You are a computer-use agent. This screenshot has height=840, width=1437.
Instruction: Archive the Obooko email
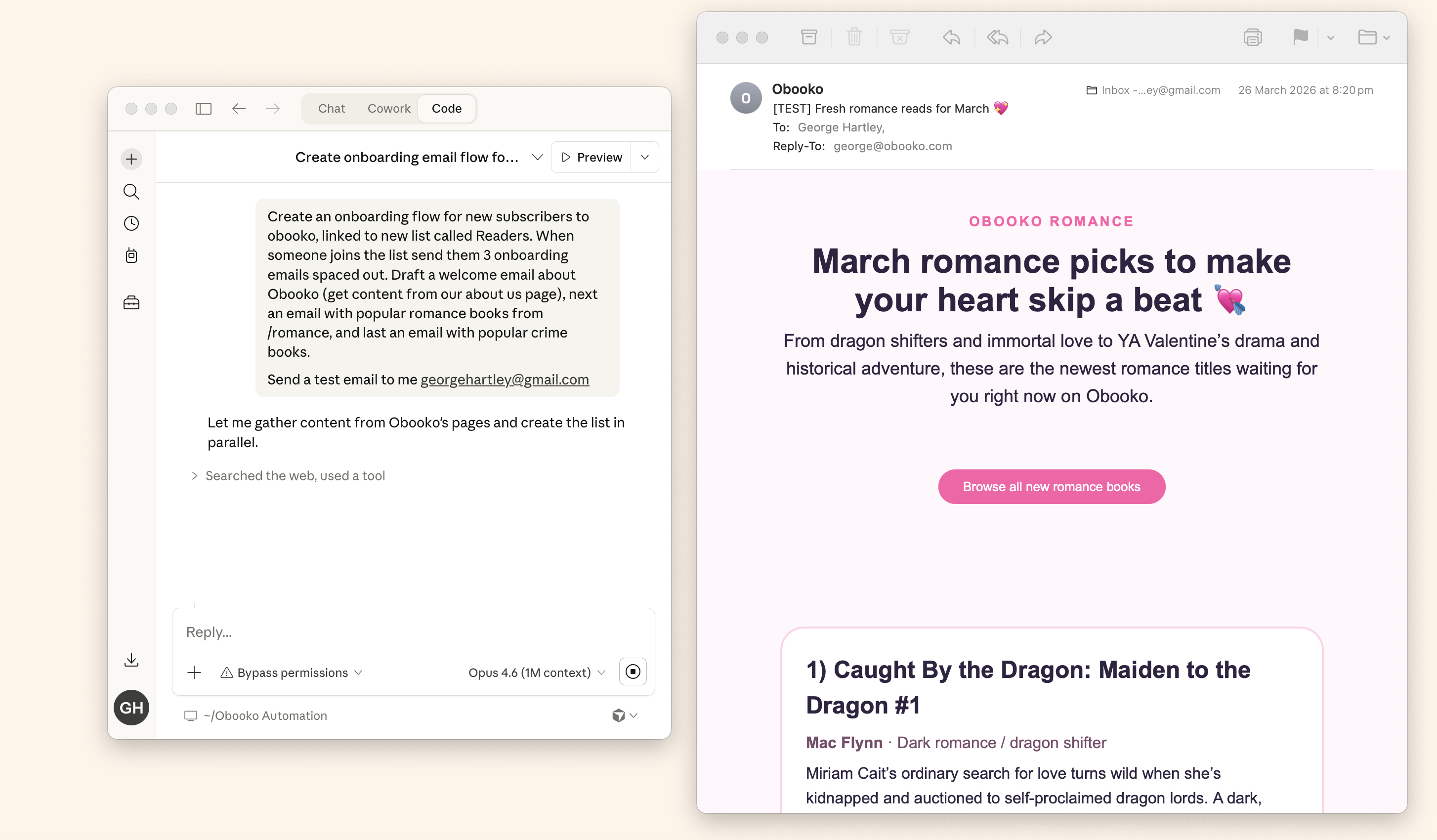coord(809,37)
